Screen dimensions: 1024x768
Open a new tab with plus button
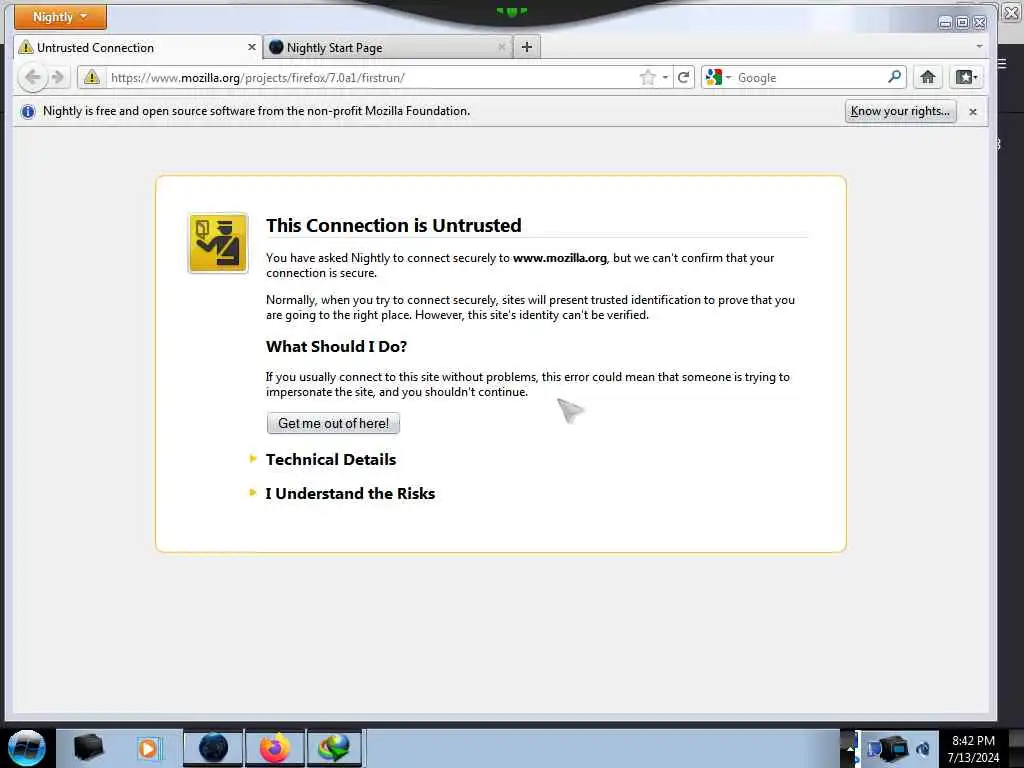point(526,47)
